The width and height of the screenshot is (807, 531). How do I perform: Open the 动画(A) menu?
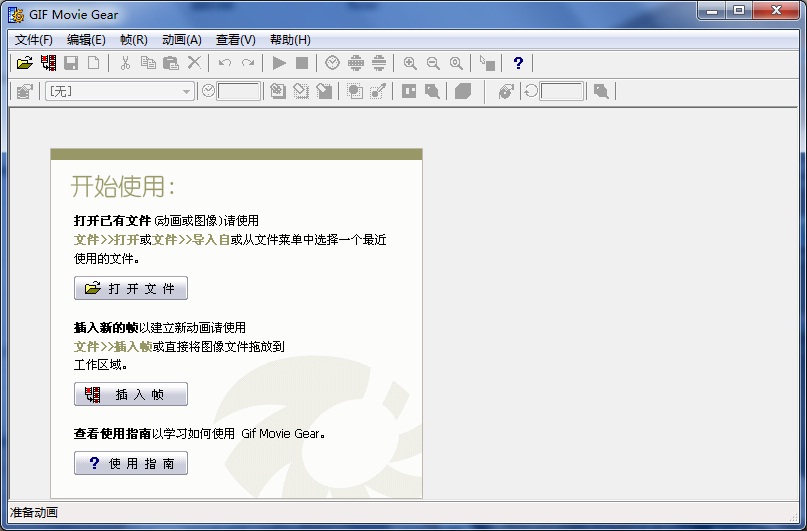tap(182, 40)
